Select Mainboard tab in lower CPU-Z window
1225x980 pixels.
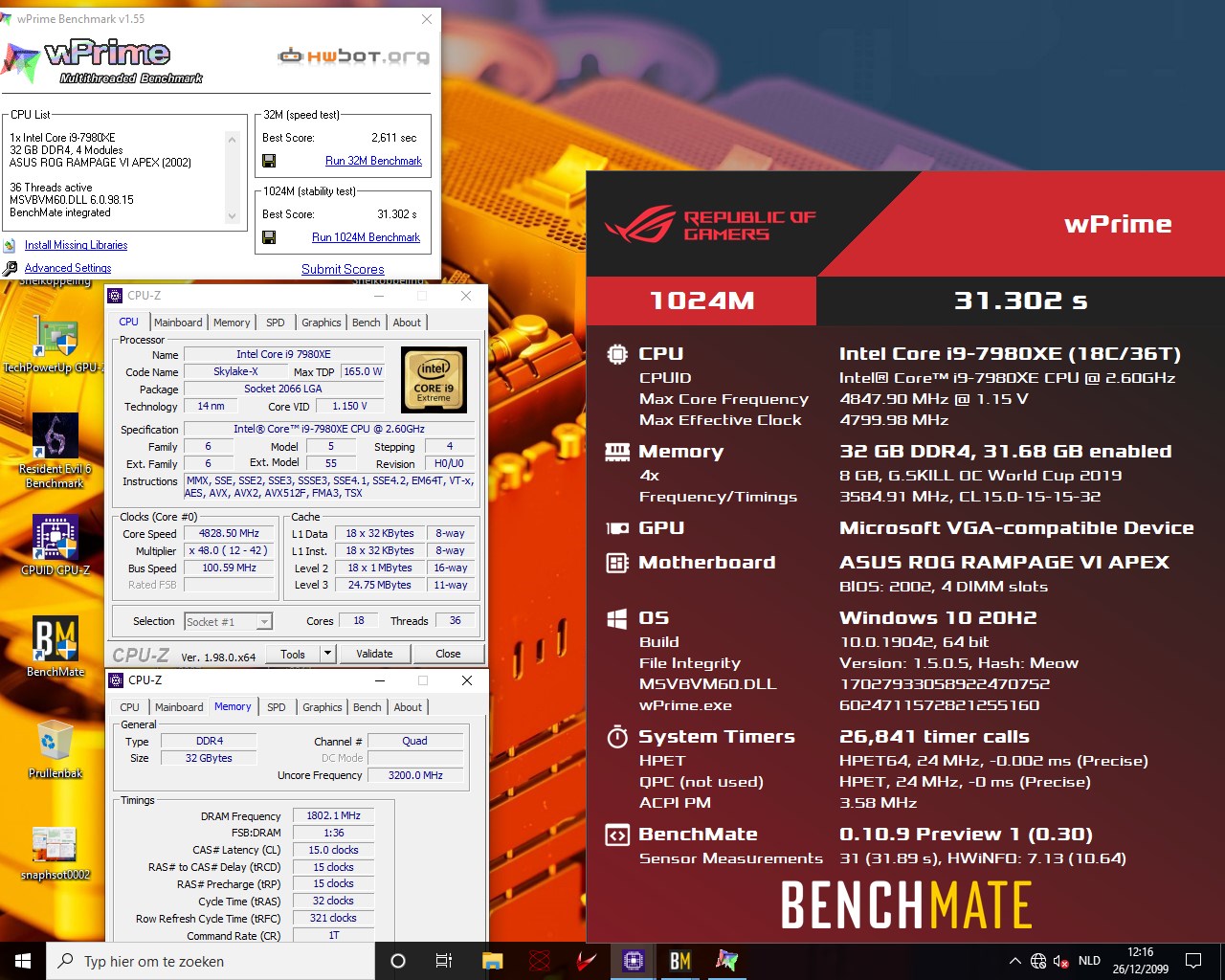tap(179, 707)
